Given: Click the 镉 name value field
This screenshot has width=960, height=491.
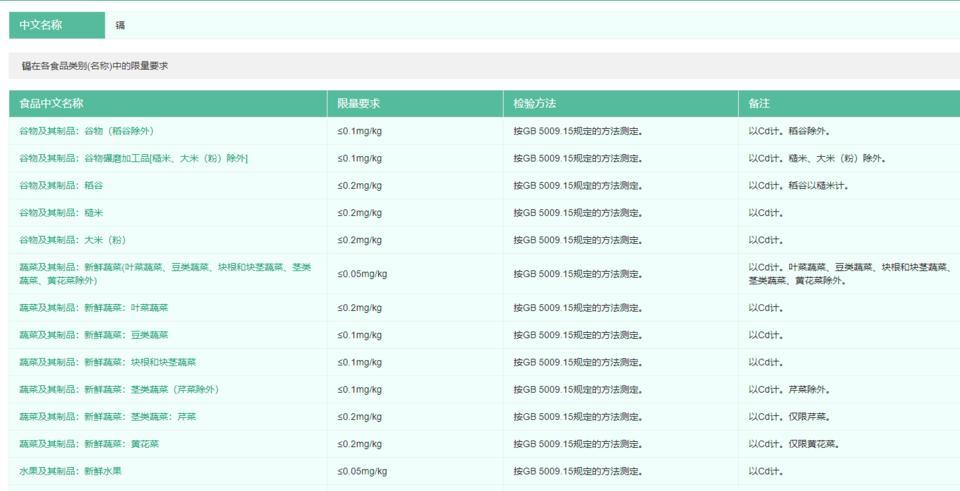Looking at the screenshot, I should [121, 25].
